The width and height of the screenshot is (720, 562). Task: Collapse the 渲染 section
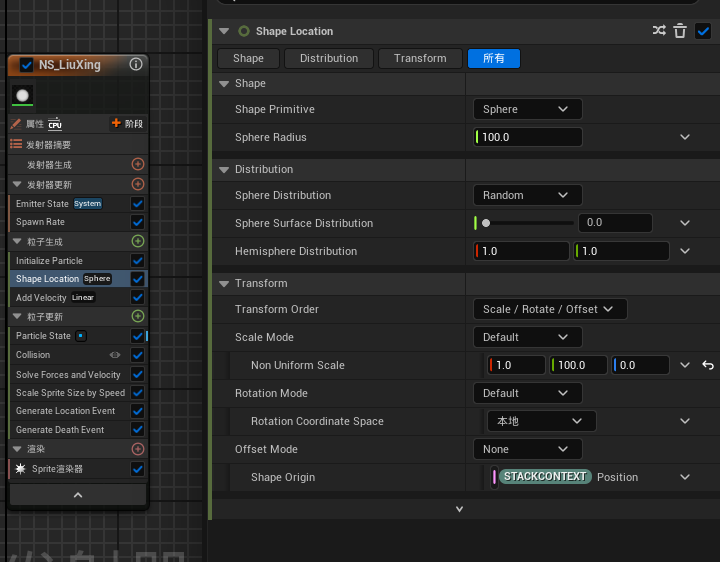pyautogui.click(x=17, y=449)
